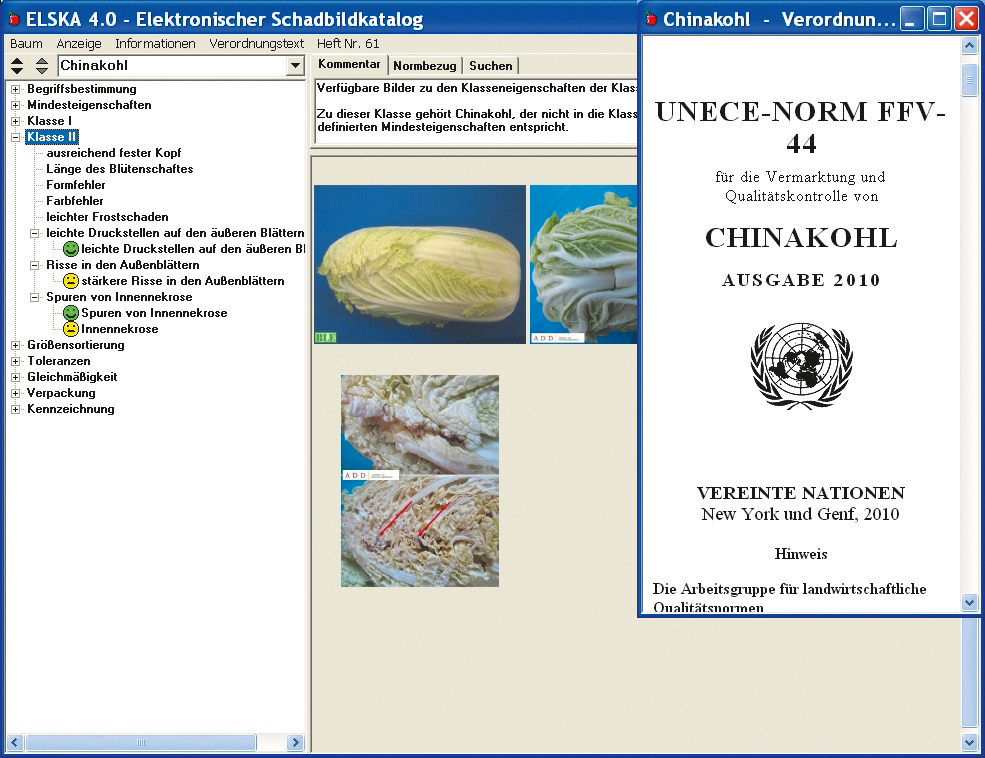
Task: Click the AUSGABE 2010 text
Action: click(801, 280)
